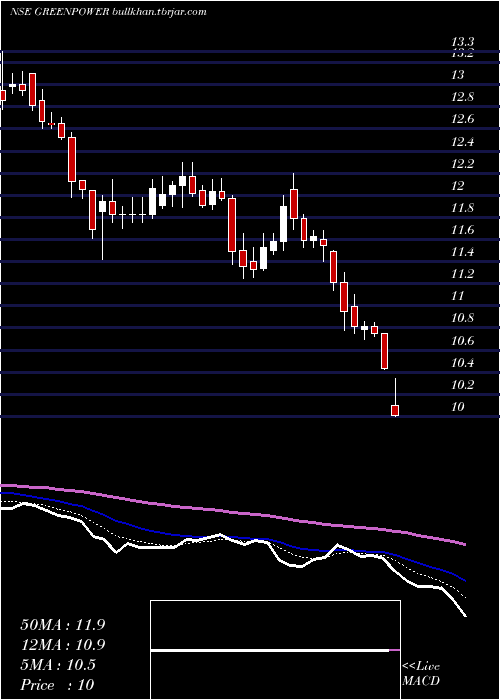Click the 10 price axis label
Image resolution: width=500 pixels, height=700 pixels.
click(458, 407)
